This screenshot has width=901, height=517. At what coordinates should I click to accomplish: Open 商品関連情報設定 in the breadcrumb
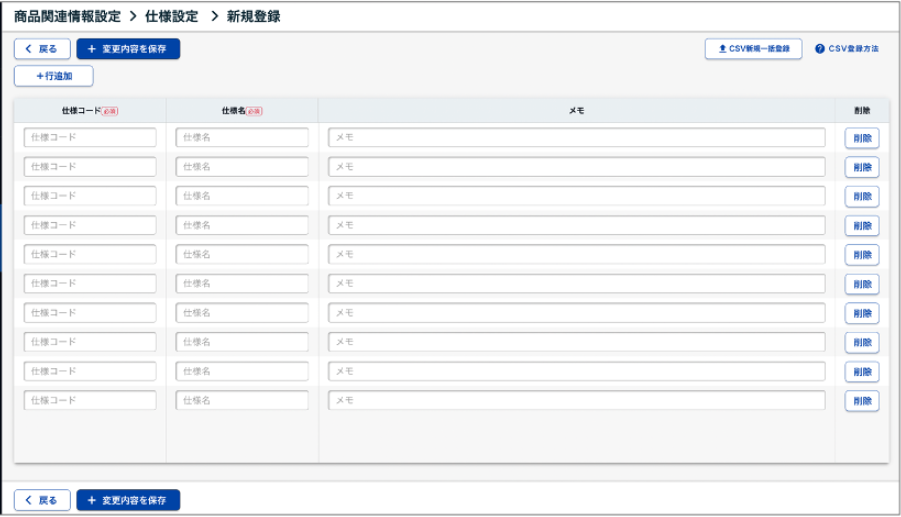pyautogui.click(x=67, y=16)
